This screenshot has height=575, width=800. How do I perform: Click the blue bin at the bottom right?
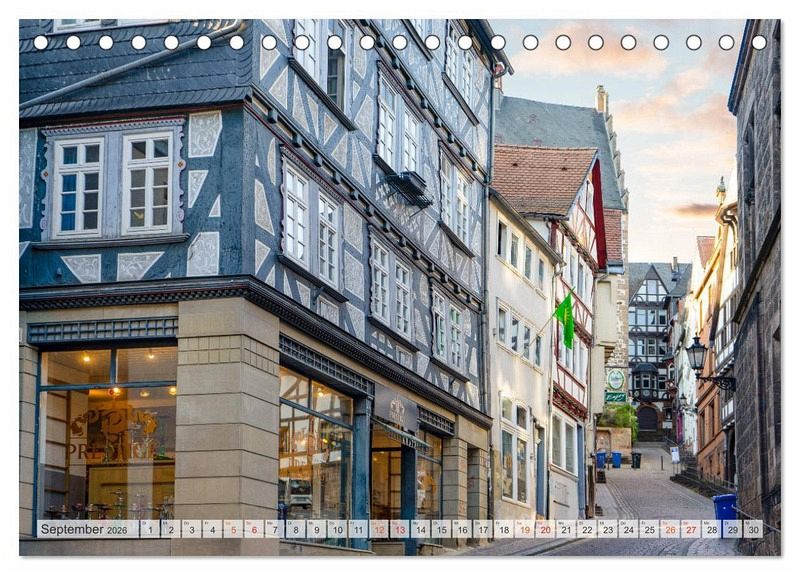(x=725, y=506)
